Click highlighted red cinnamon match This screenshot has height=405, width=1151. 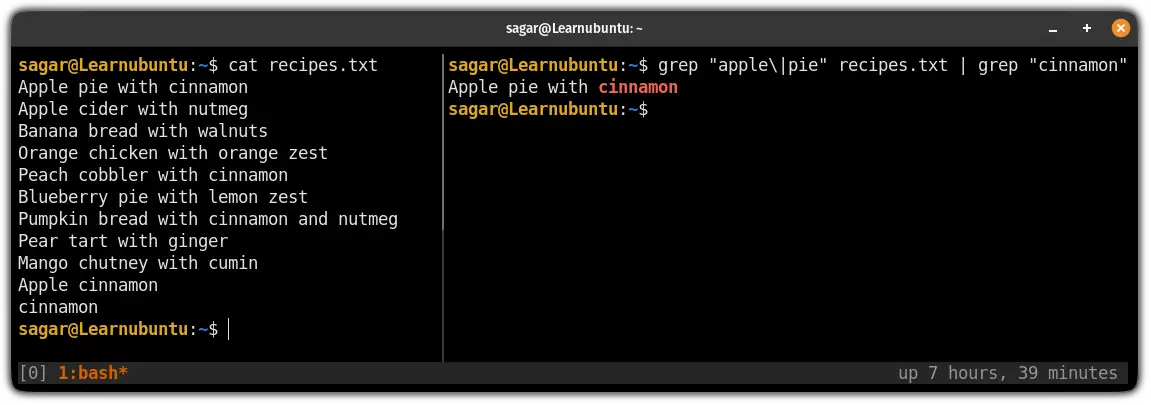pos(638,87)
